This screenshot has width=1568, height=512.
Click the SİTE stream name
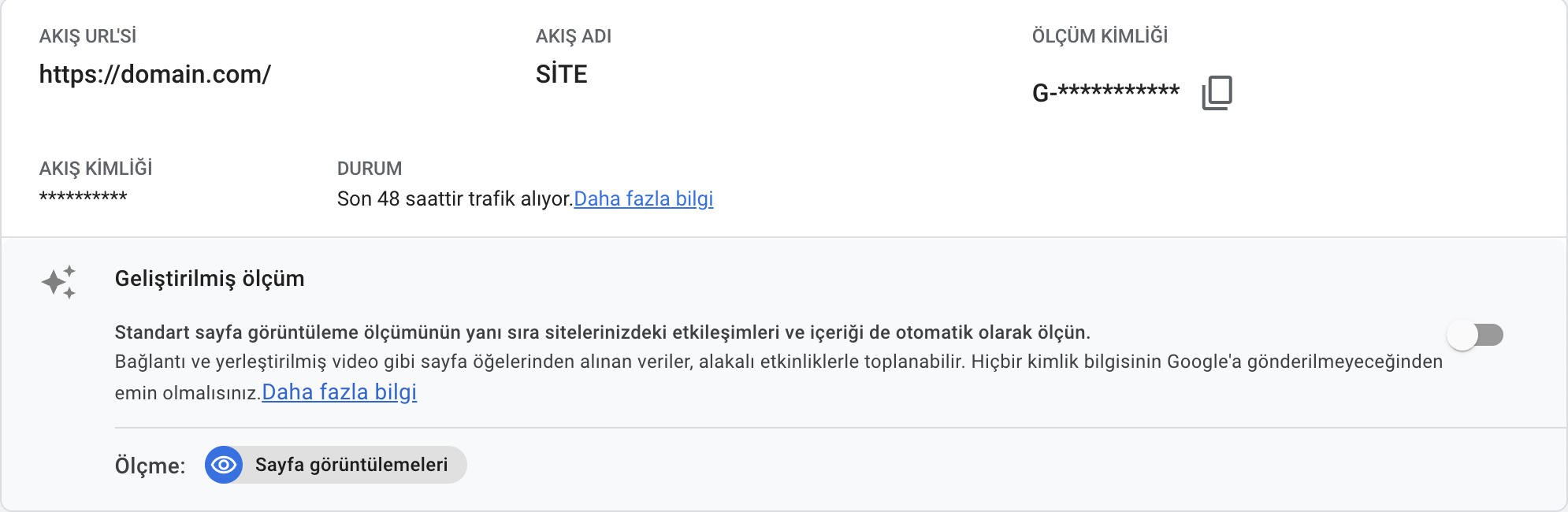click(x=560, y=74)
